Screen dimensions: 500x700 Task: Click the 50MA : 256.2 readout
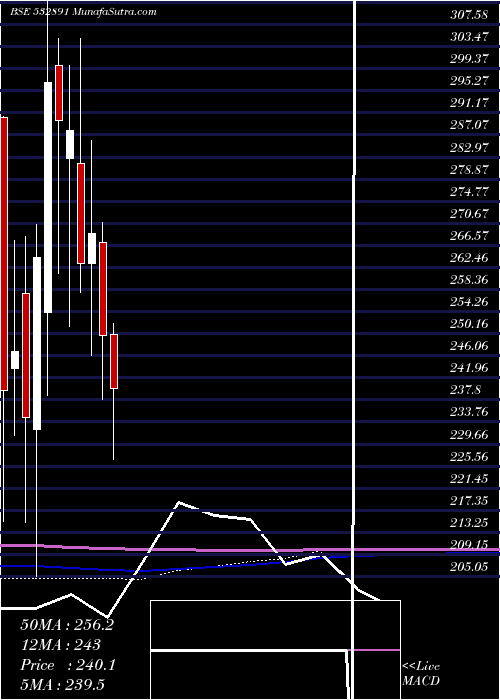(x=67, y=625)
